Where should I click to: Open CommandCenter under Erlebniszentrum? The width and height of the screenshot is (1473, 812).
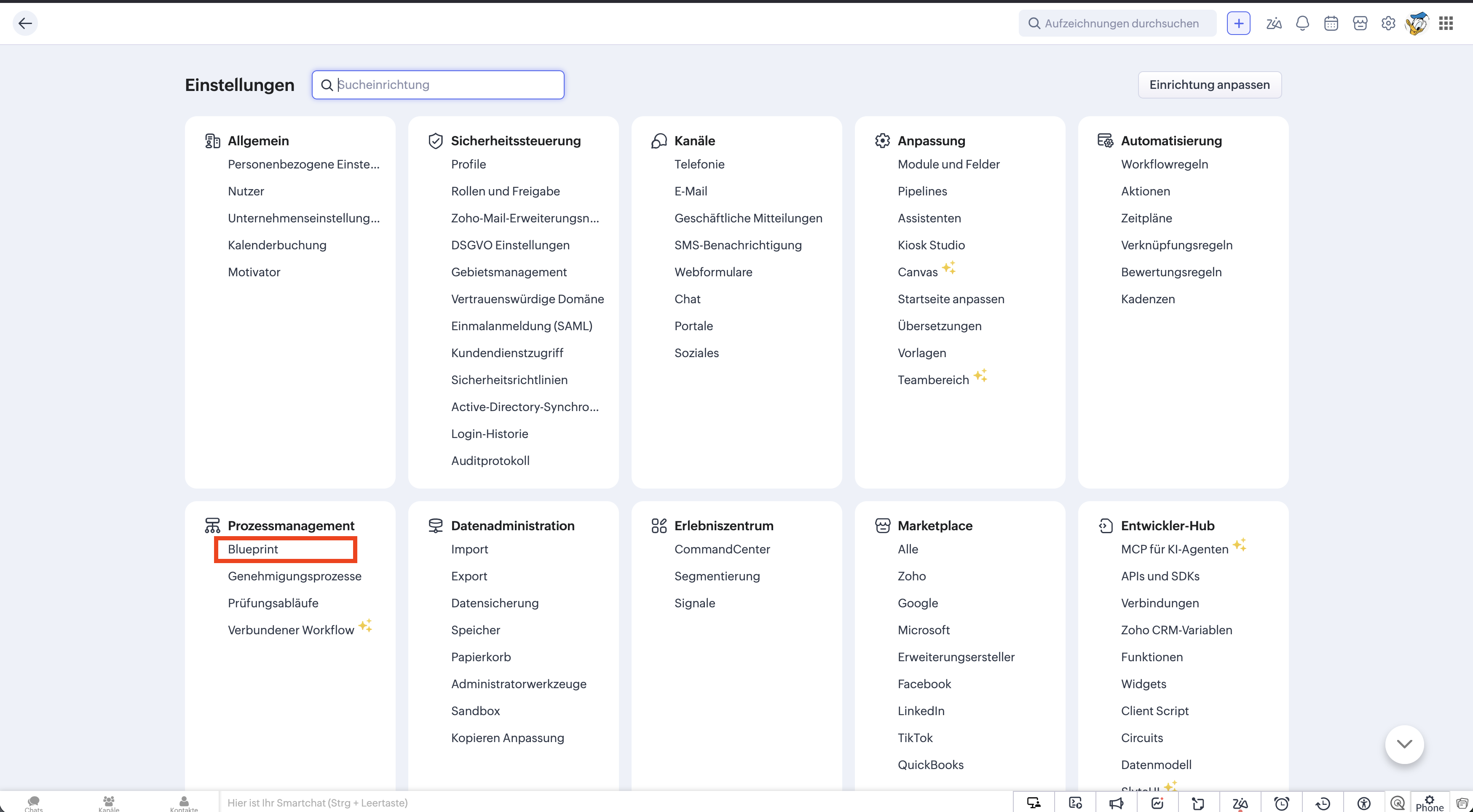pos(722,549)
